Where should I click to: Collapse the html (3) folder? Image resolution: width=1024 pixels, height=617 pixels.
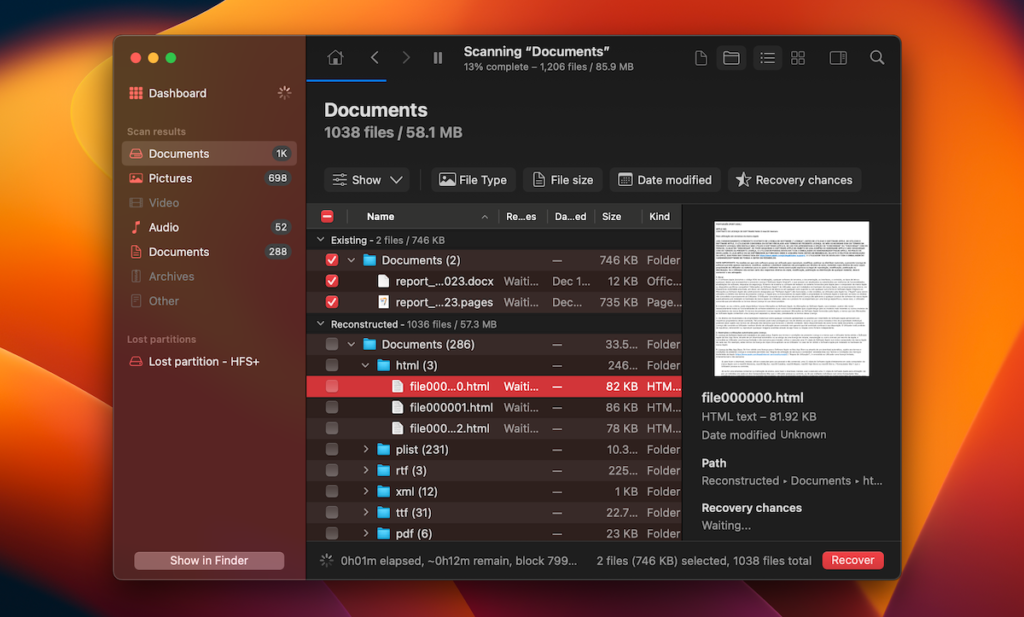point(366,365)
